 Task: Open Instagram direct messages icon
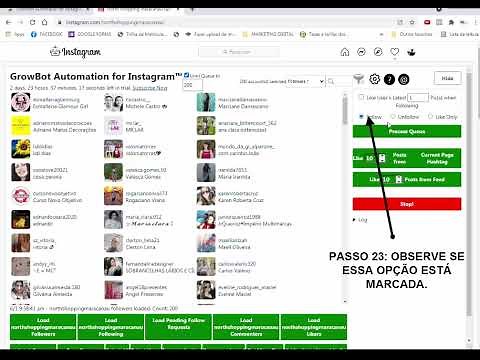tap(361, 52)
